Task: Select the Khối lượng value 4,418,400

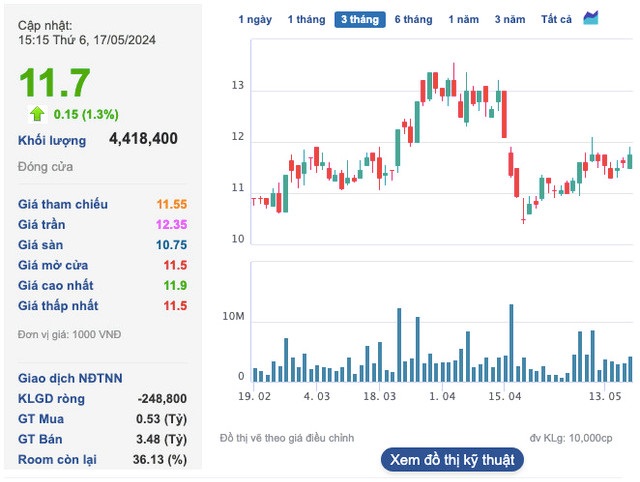Action: 143,139
